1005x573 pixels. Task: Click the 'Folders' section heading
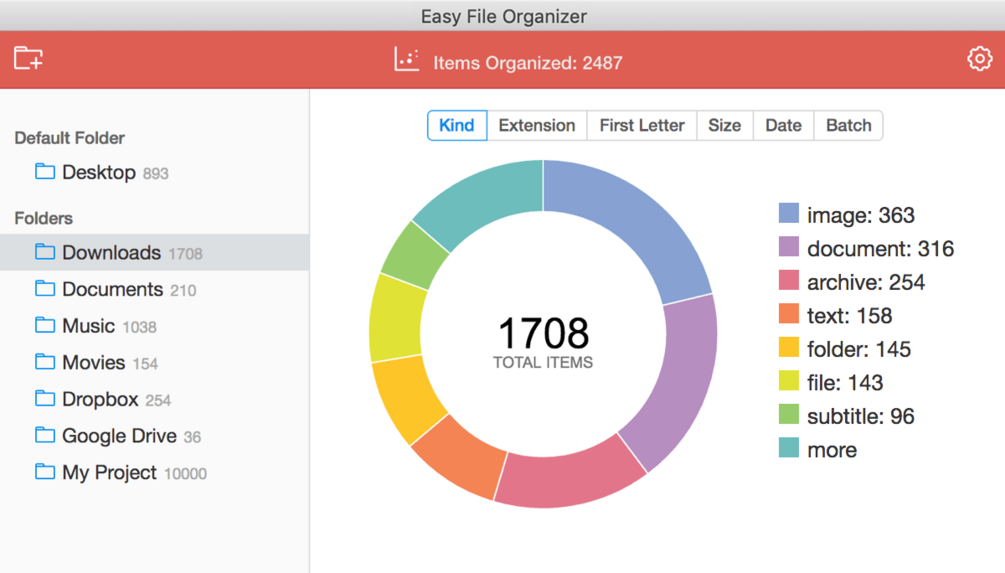click(x=43, y=218)
